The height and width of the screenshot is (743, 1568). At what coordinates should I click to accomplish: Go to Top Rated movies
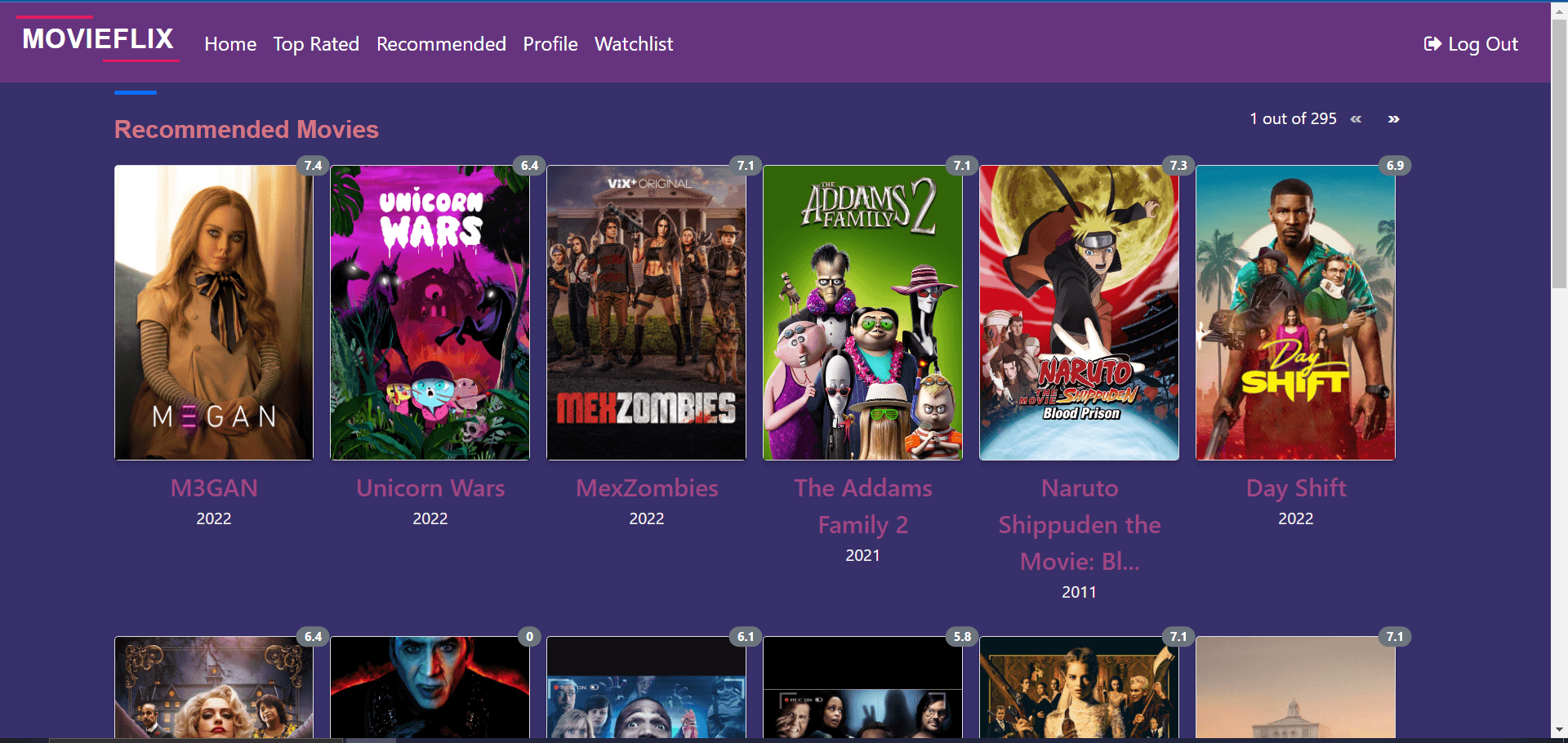pos(316,44)
